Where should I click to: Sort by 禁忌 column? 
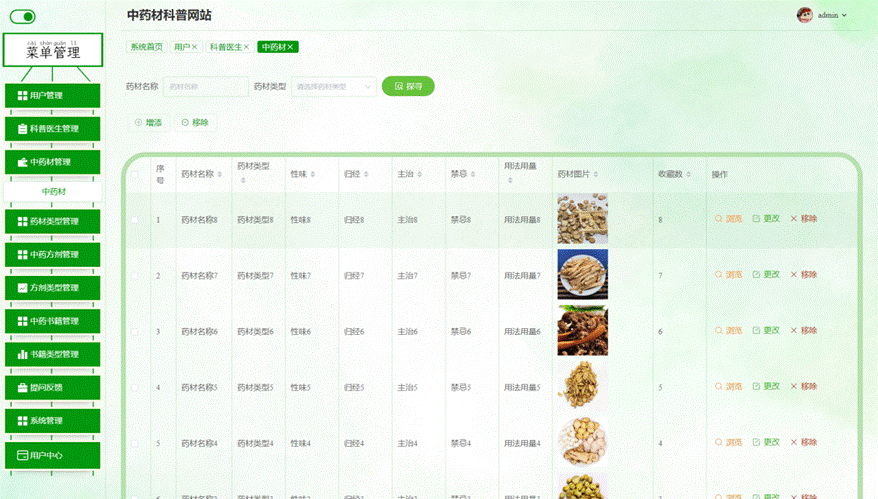coord(473,174)
